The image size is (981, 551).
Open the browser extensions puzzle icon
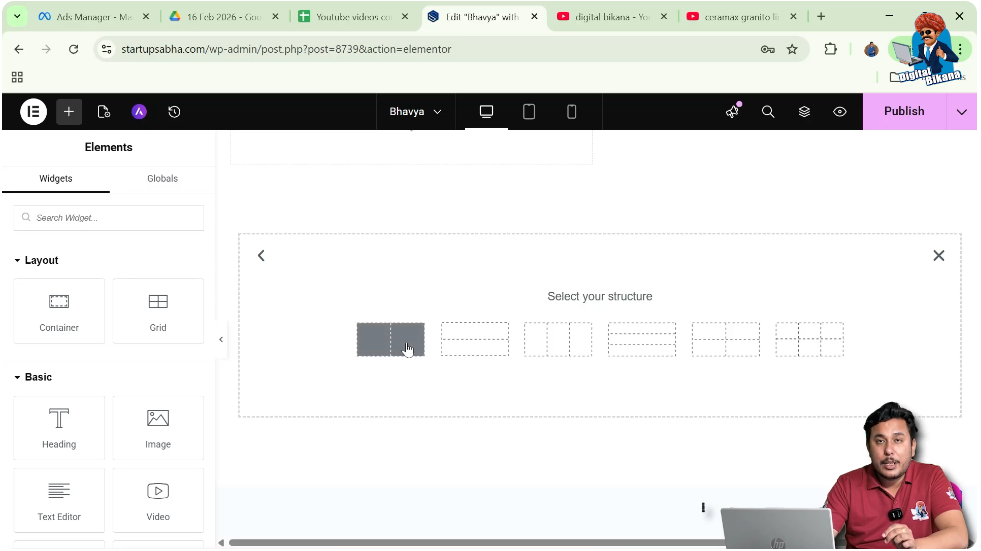tap(830, 49)
